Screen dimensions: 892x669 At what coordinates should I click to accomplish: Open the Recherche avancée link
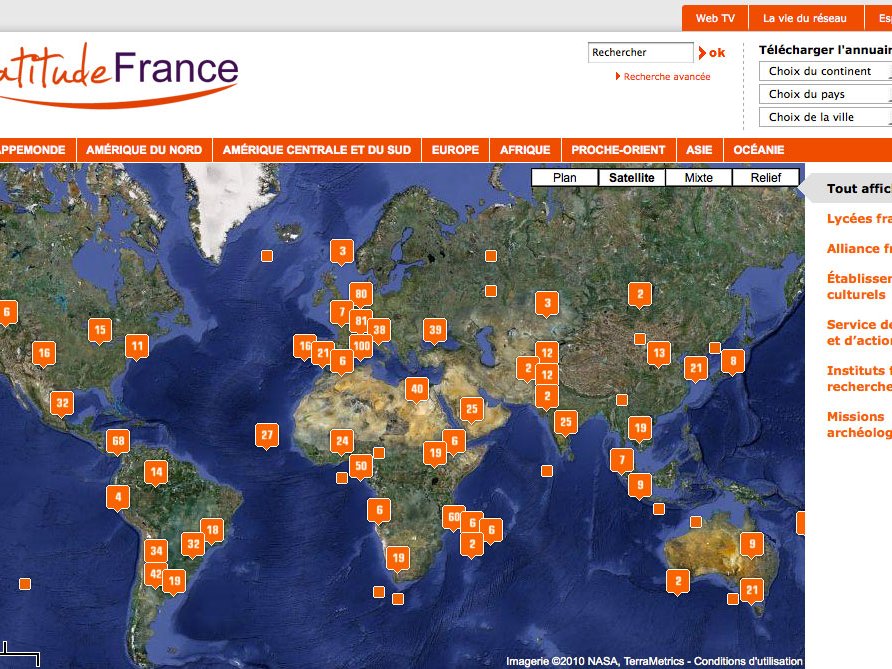coord(665,74)
